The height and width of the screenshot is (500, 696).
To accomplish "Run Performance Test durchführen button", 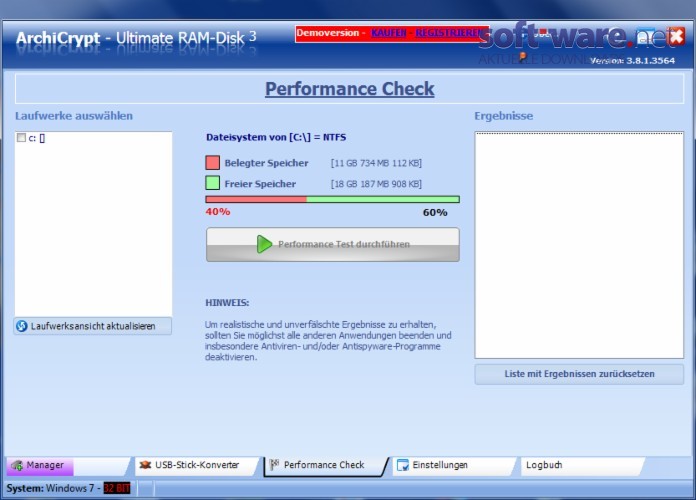I will pyautogui.click(x=332, y=245).
